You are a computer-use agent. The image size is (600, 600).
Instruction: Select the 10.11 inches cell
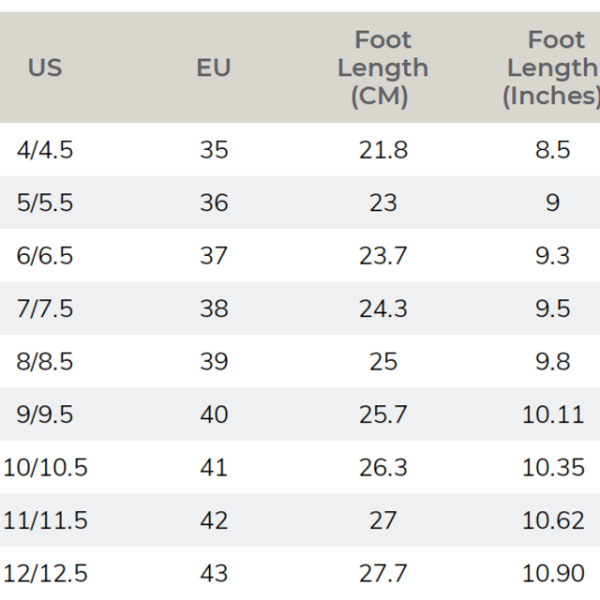pos(553,415)
